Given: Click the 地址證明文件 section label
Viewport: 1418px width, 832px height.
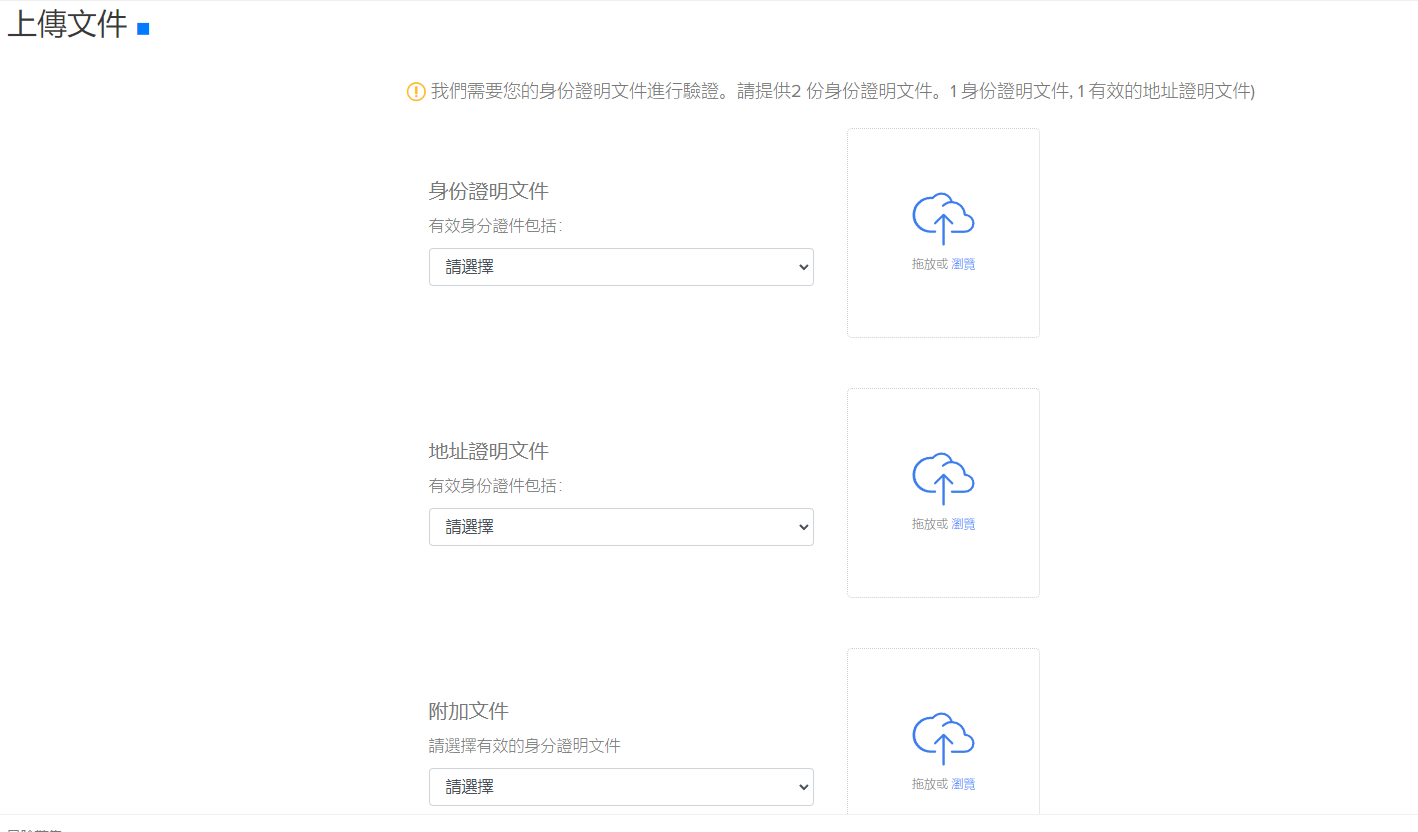Looking at the screenshot, I should (x=489, y=451).
